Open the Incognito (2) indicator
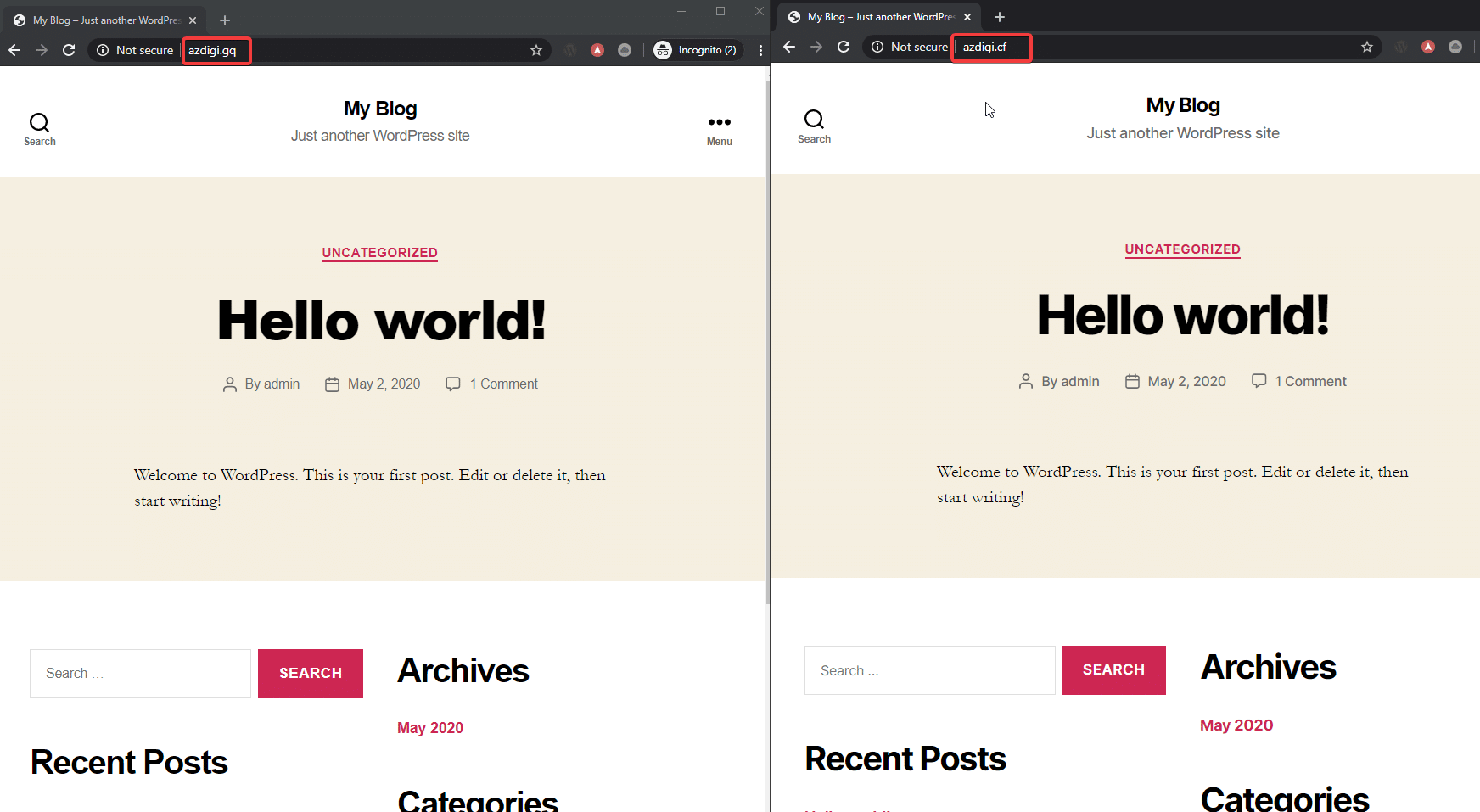1480x812 pixels. 696,50
